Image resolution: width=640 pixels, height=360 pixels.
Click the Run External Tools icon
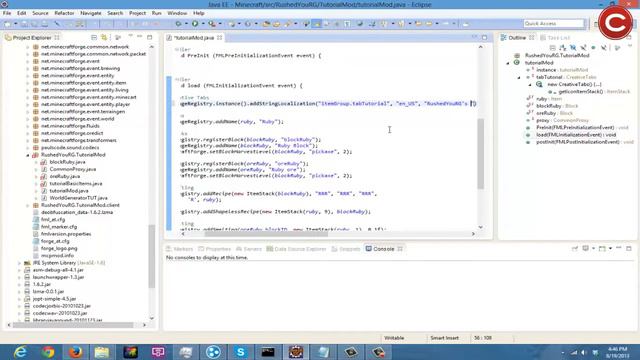click(x=212, y=24)
